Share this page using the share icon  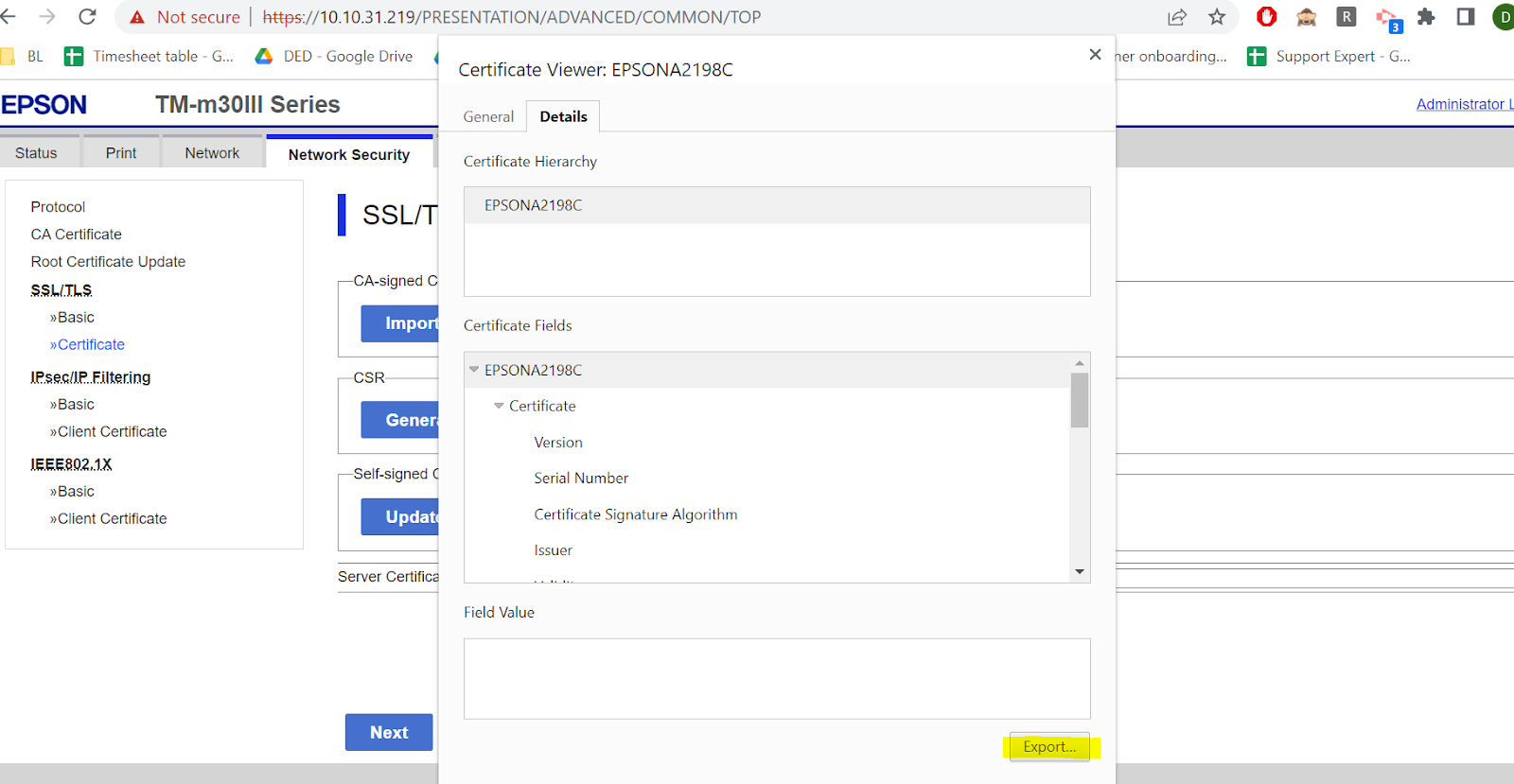click(x=1177, y=17)
